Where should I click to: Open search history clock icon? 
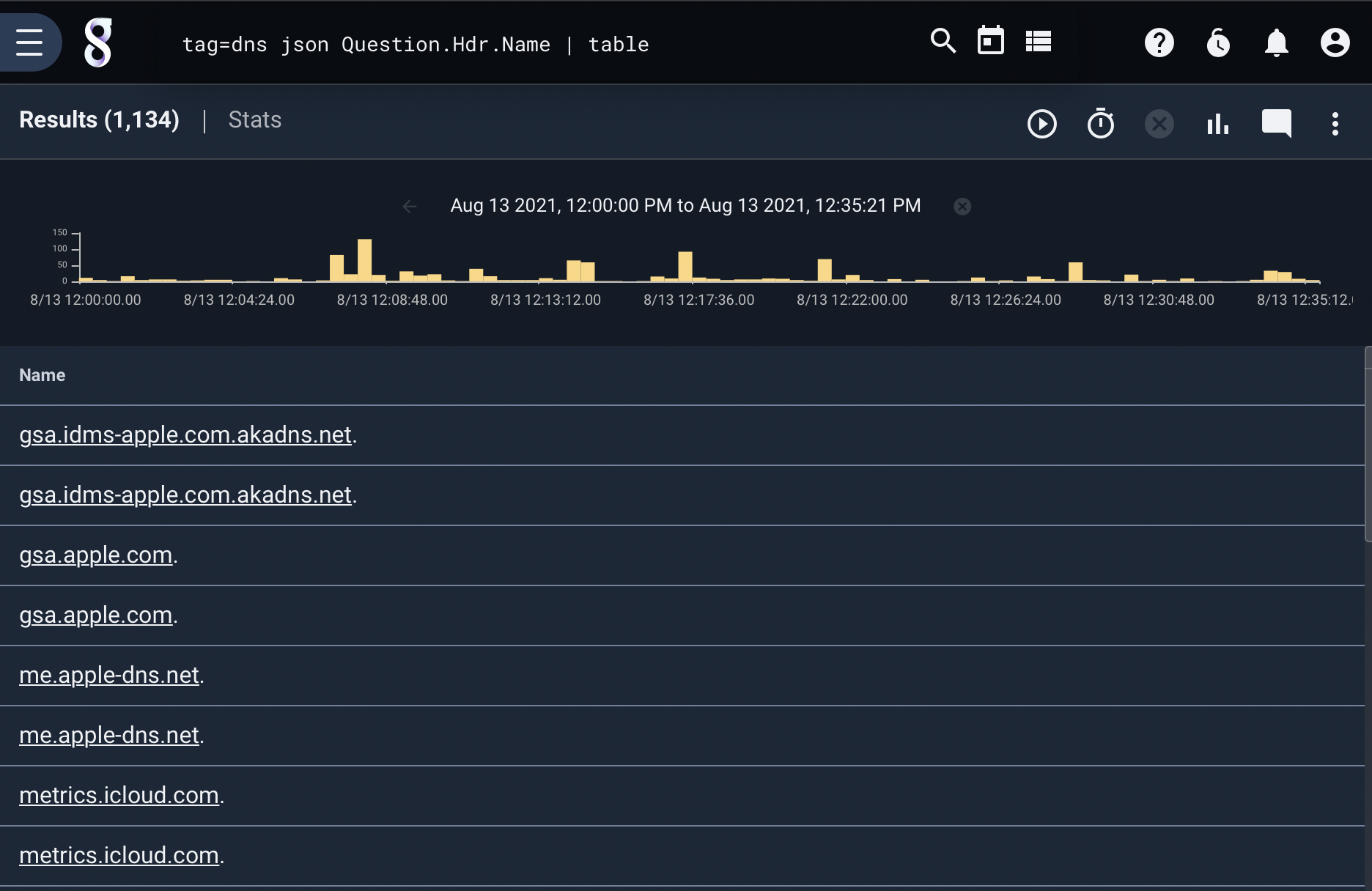coord(1218,42)
